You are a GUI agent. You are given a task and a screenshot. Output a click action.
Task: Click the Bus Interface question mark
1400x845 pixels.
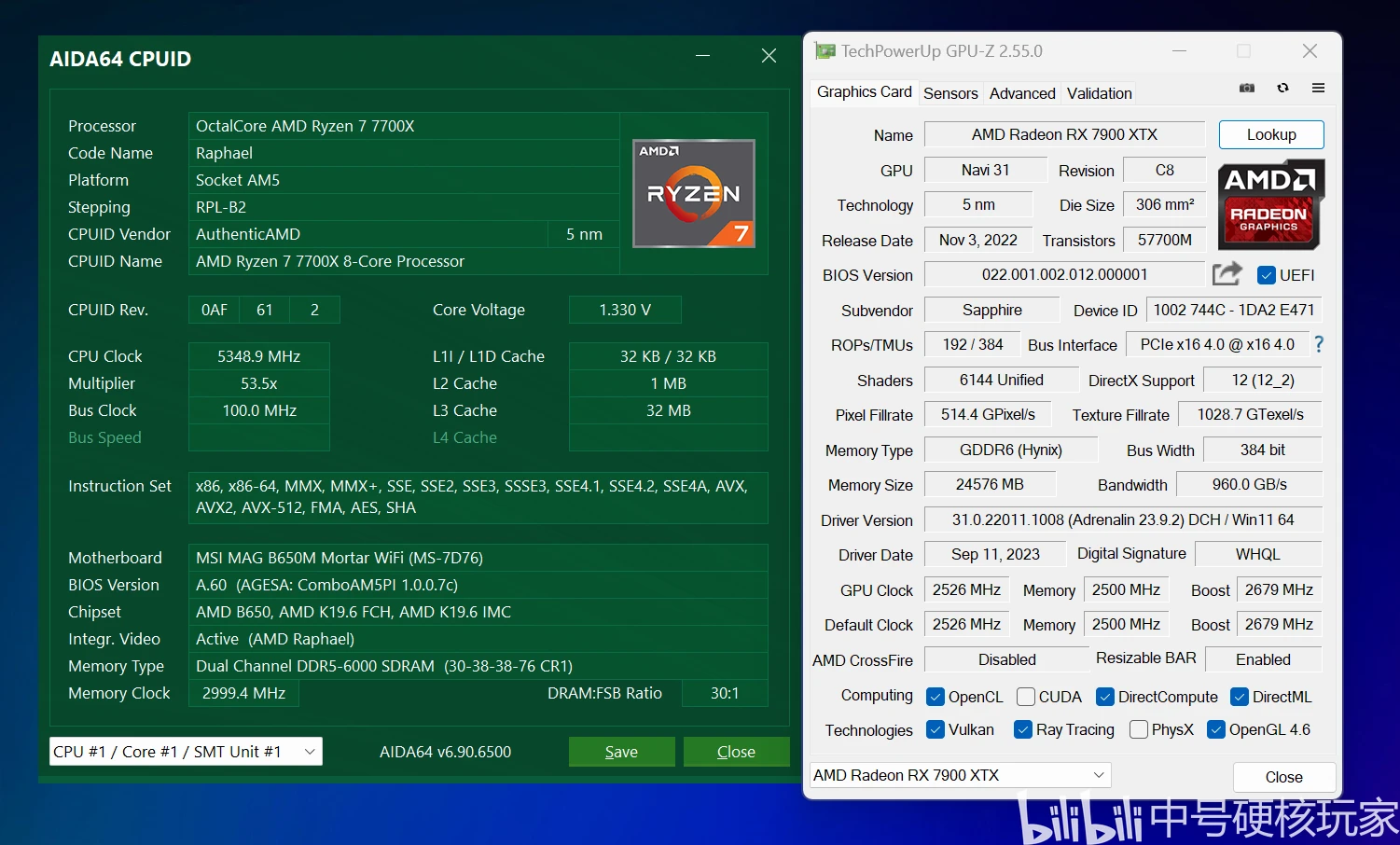pyautogui.click(x=1319, y=344)
